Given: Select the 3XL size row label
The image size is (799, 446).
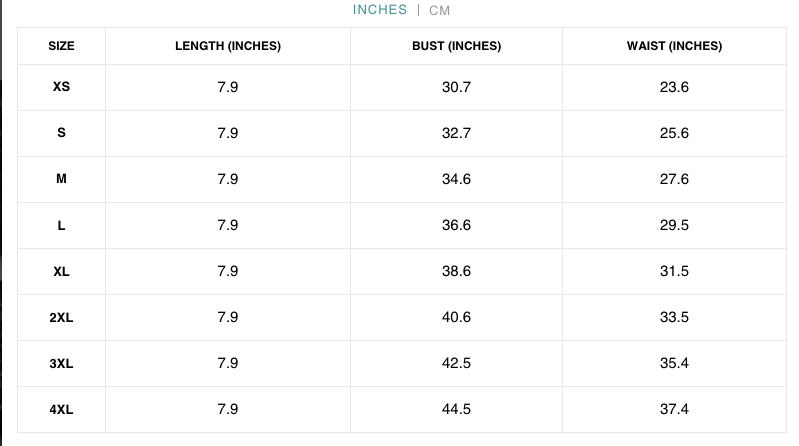Looking at the screenshot, I should coord(61,363).
